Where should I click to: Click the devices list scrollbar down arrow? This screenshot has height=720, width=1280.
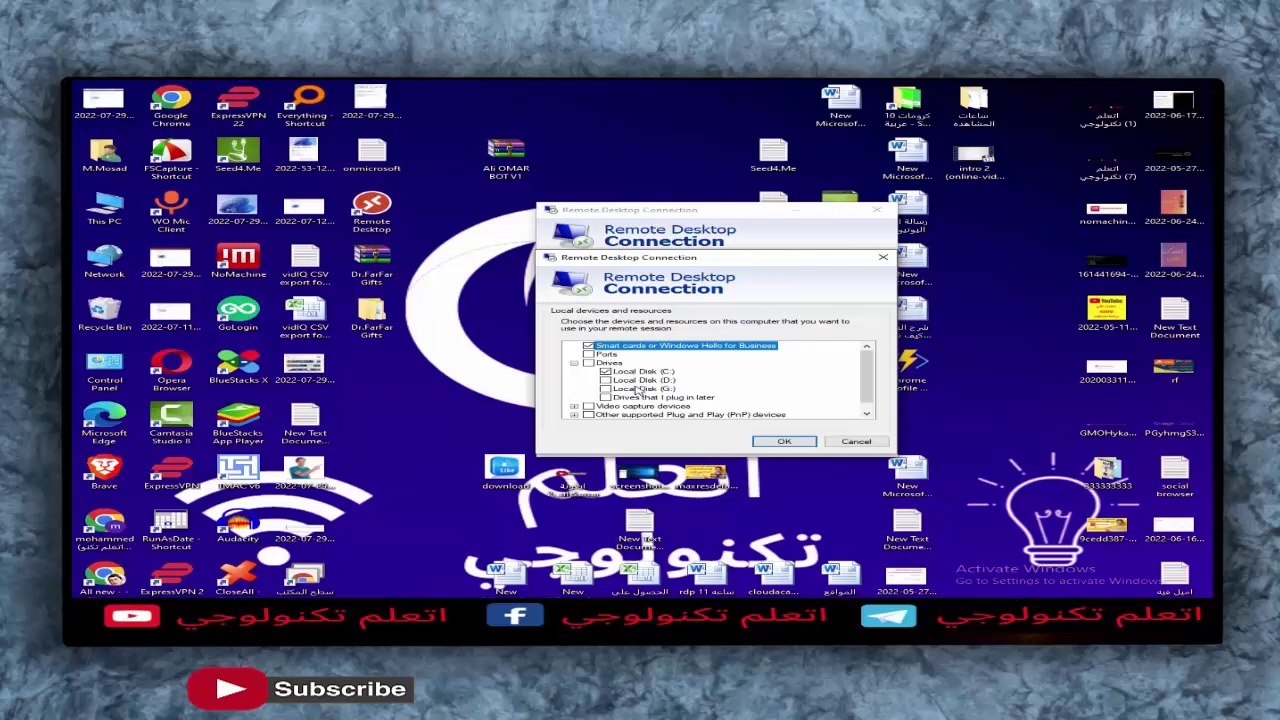[867, 413]
